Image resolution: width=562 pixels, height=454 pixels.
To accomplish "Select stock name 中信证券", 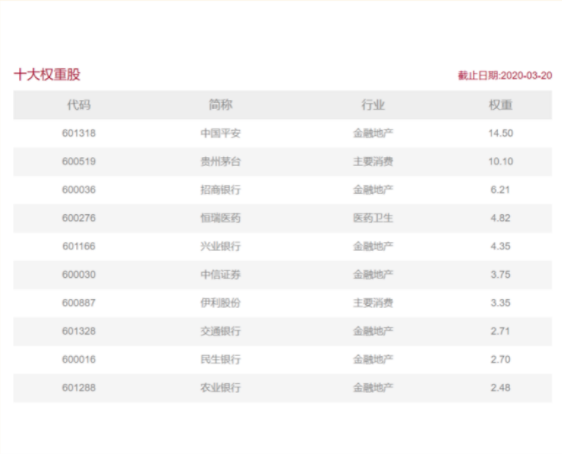I will tap(220, 275).
